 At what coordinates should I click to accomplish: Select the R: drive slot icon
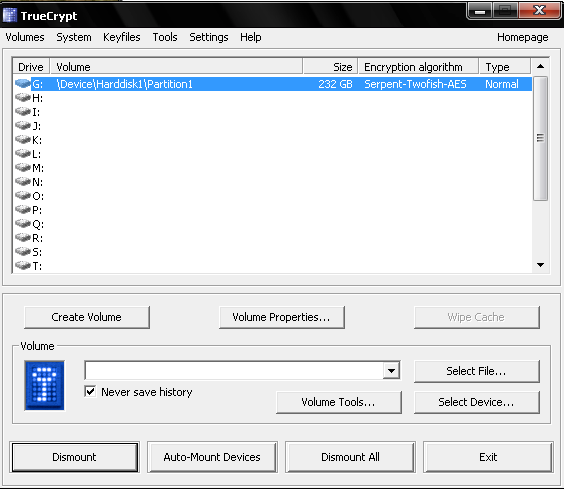click(x=23, y=238)
